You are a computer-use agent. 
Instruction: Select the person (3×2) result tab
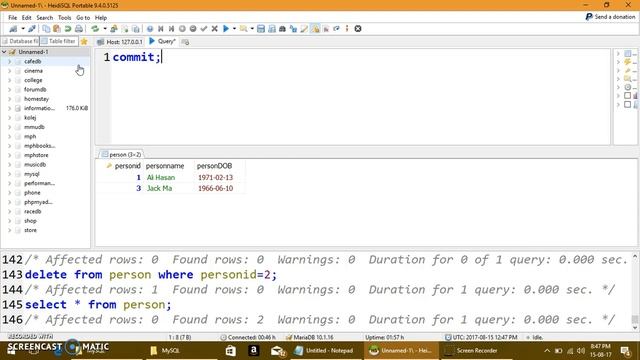click(121, 154)
